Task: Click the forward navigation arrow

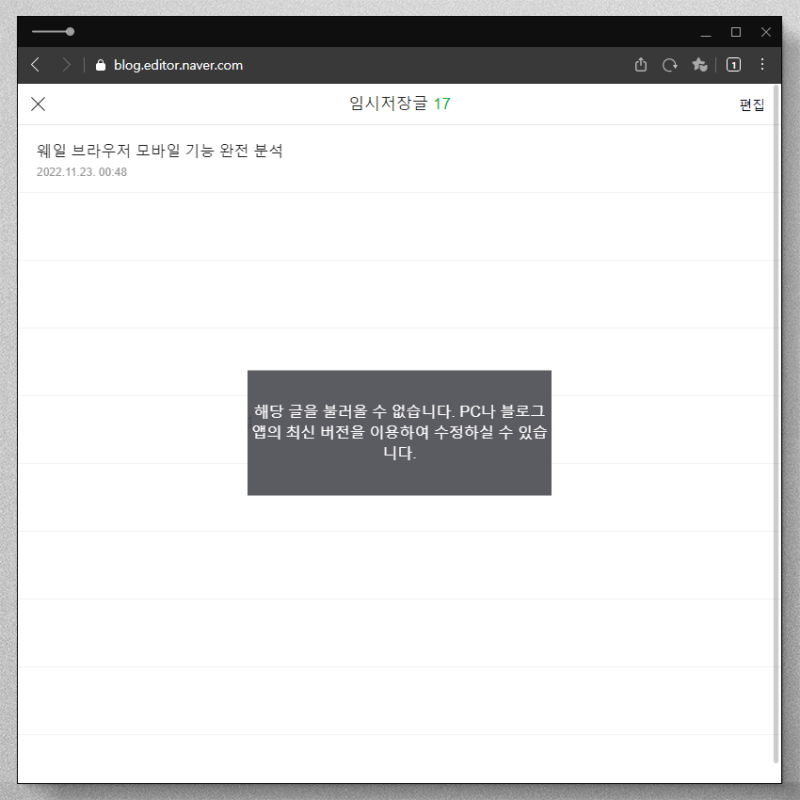Action: [x=66, y=65]
